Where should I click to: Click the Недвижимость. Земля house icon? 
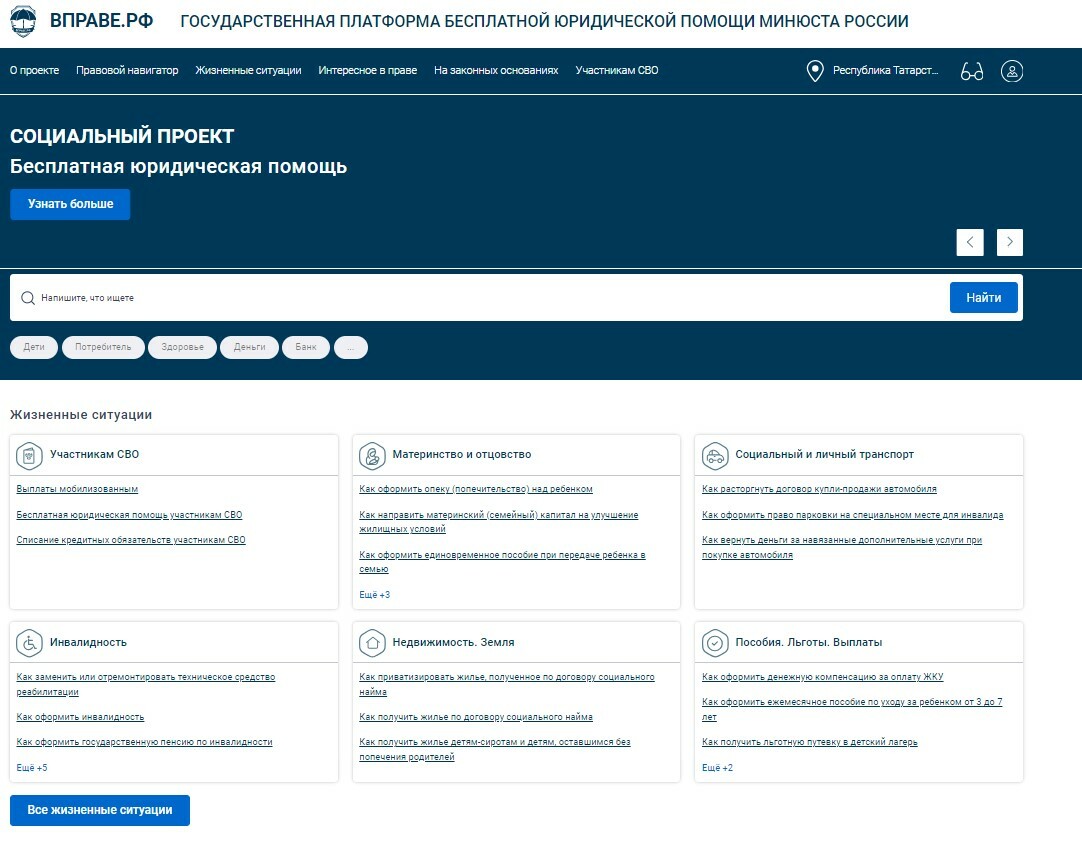point(372,642)
